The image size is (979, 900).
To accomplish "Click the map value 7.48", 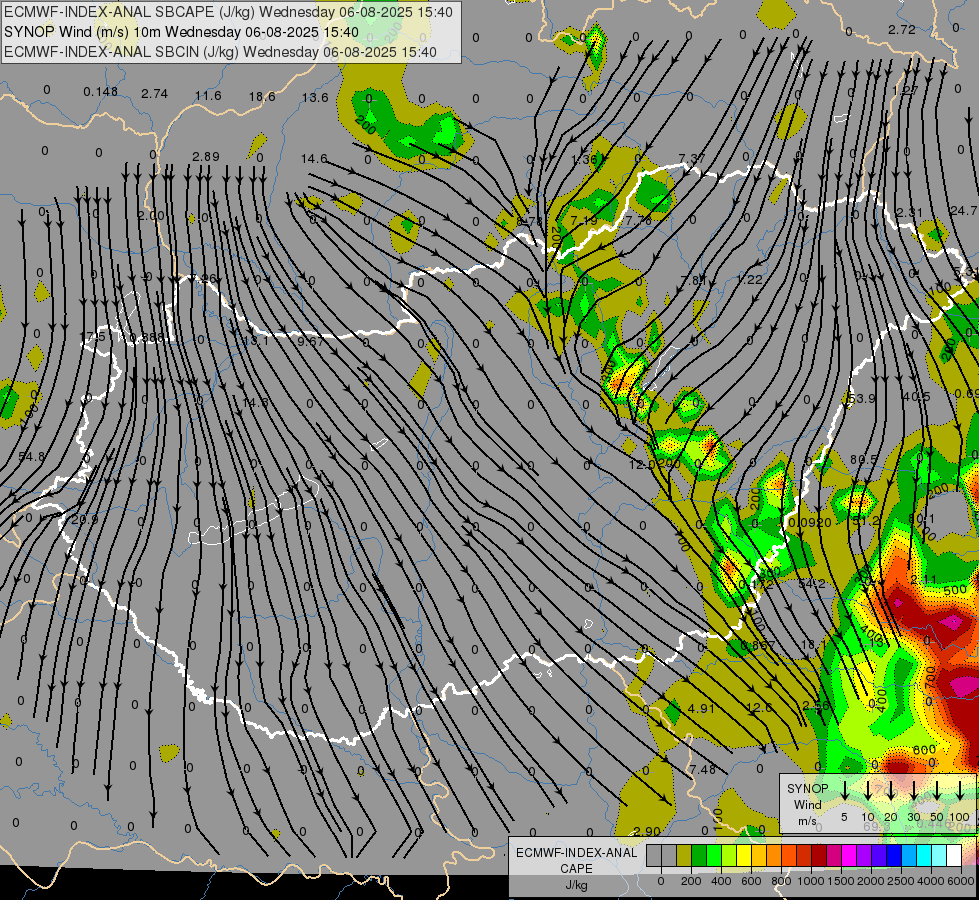I will point(703,769).
